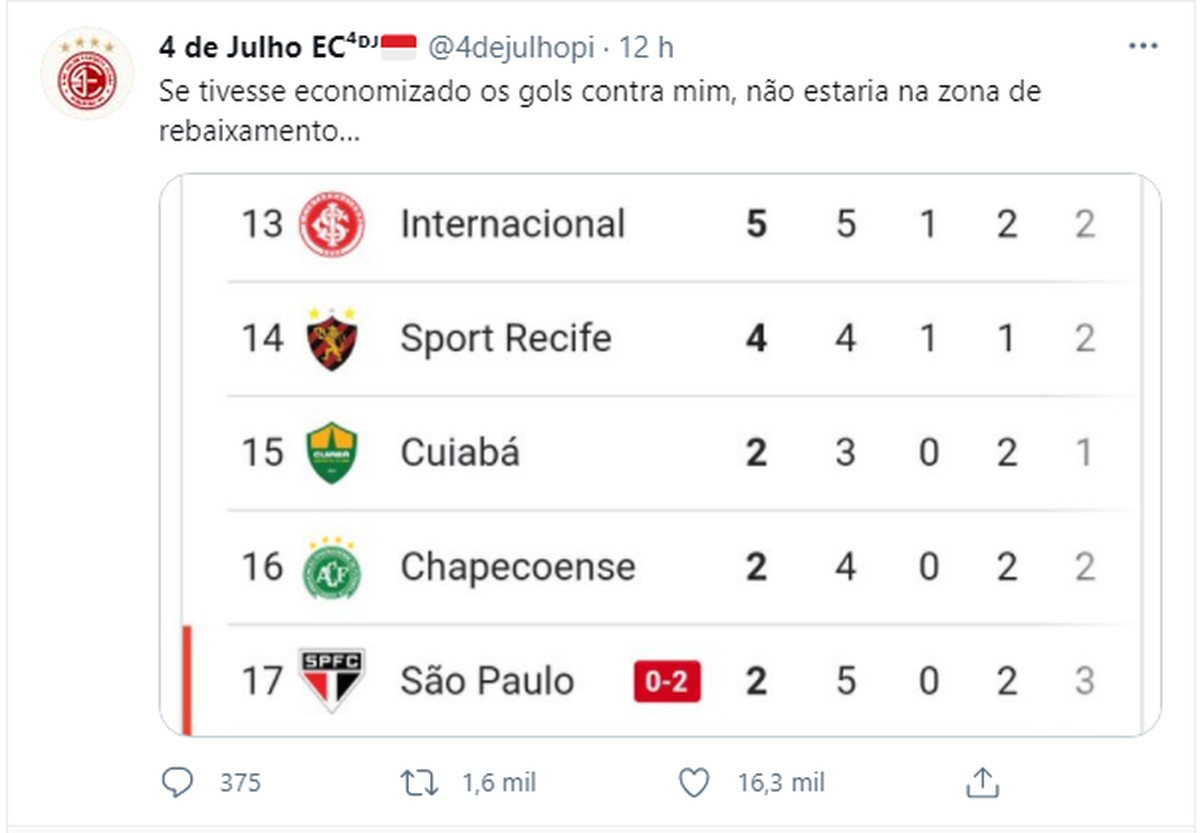Click the Sport Recife club crest
The image size is (1200, 833).
coord(332,338)
